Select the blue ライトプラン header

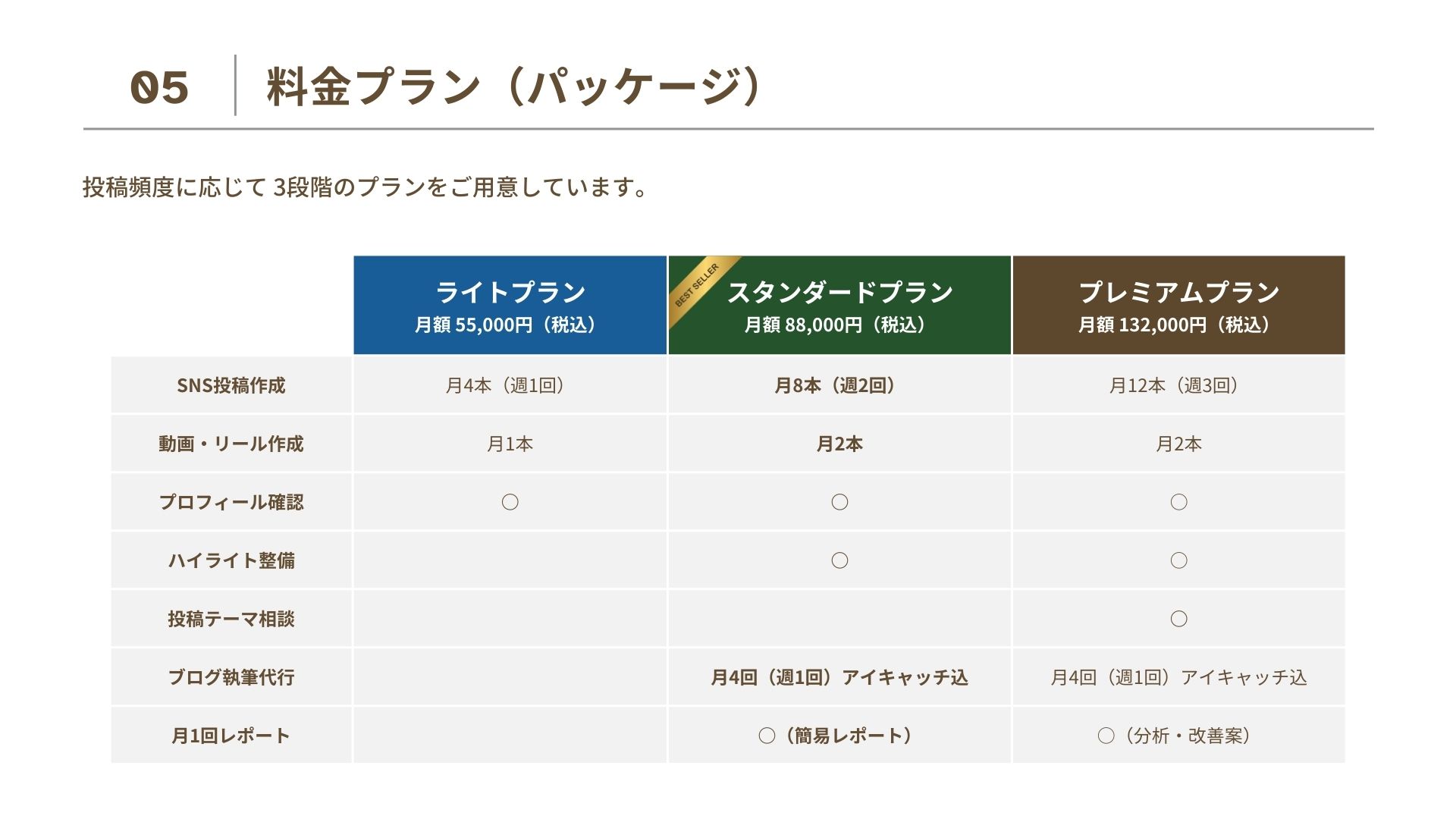510,305
